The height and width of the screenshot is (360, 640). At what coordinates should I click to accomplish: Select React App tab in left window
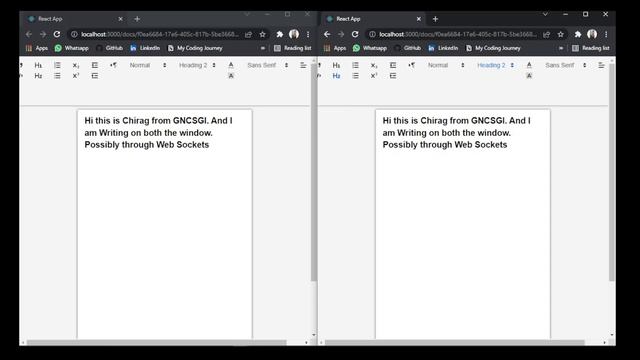[75, 19]
